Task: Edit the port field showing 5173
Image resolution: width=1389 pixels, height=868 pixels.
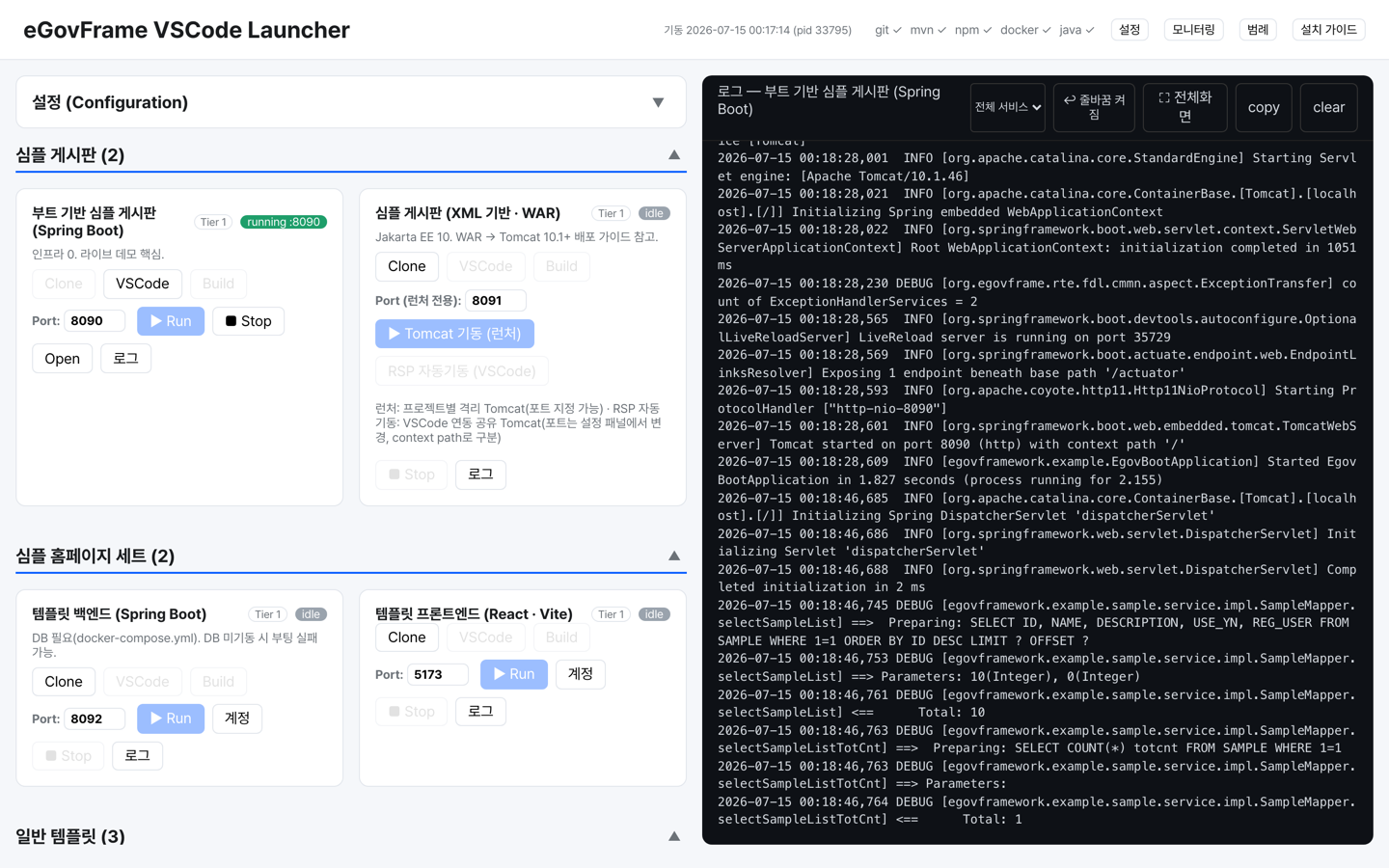Action: tap(438, 674)
